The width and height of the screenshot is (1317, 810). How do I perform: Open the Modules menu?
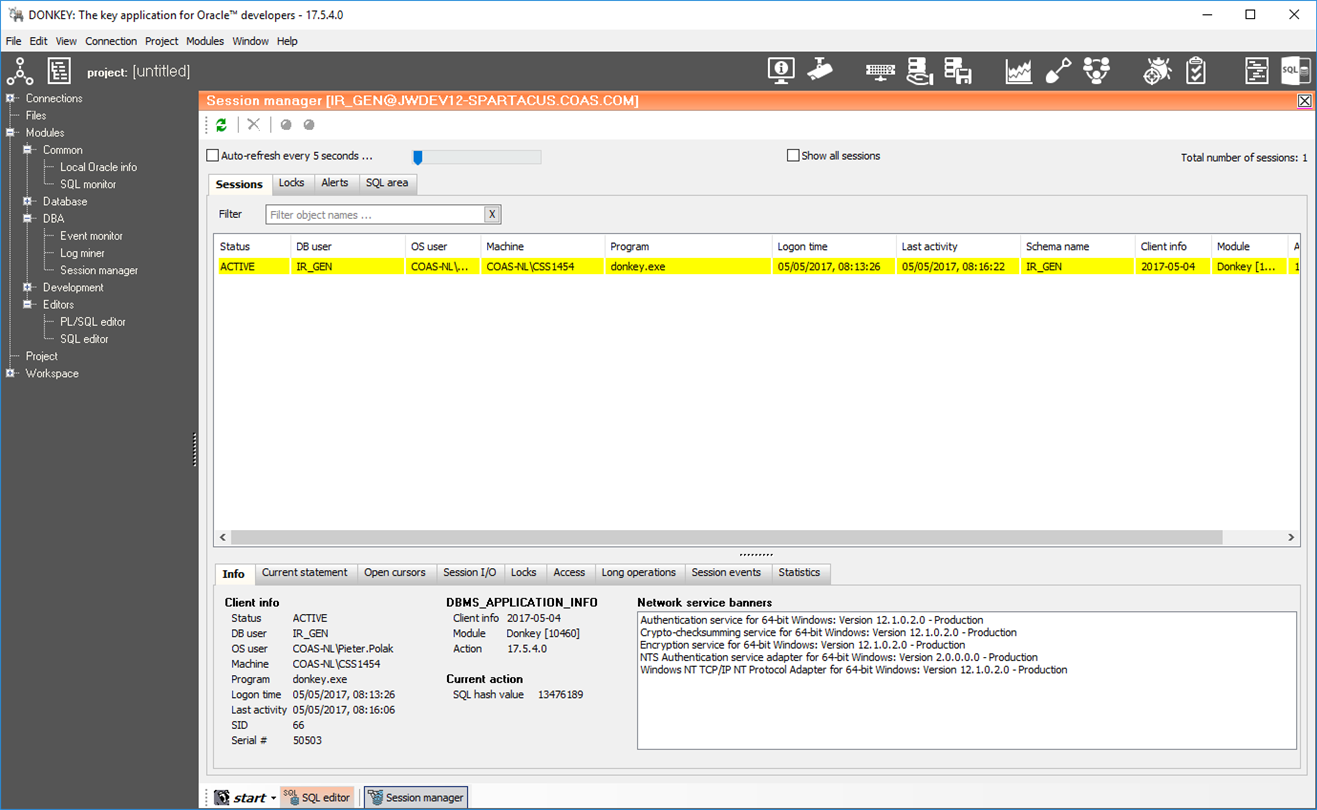coord(205,41)
